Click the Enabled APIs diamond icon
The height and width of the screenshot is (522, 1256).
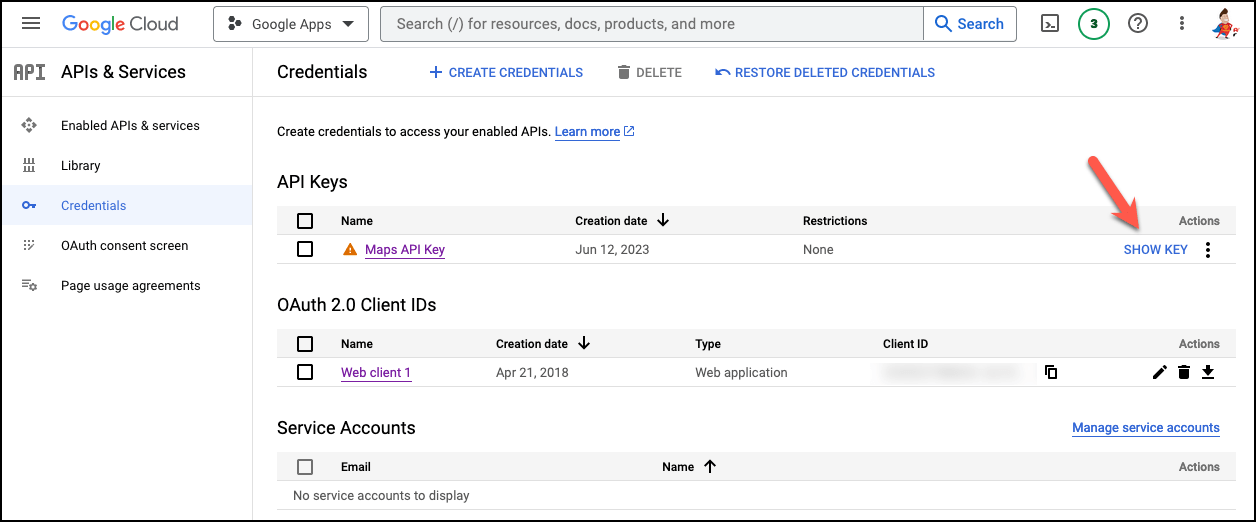tap(29, 125)
